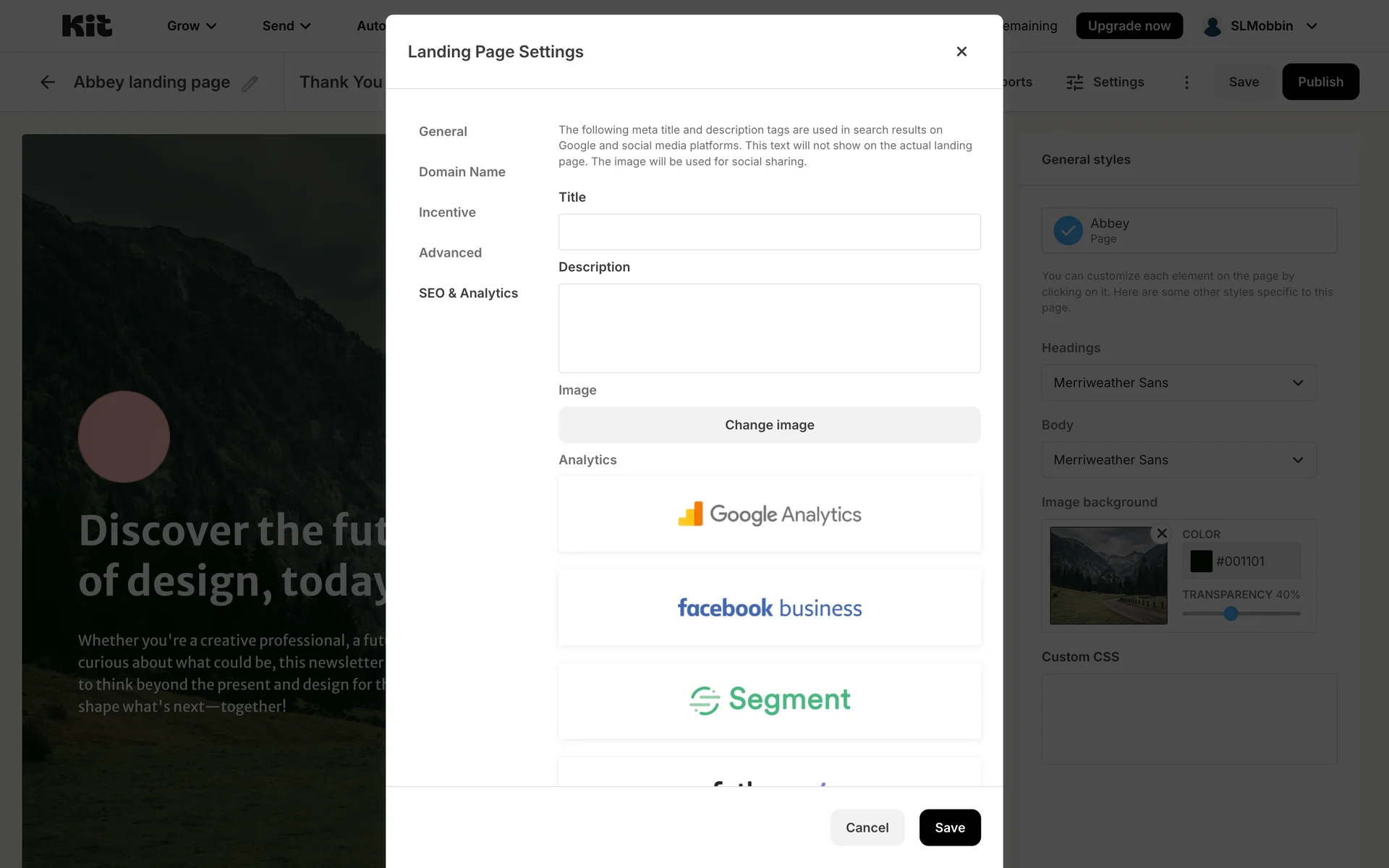Click the user avatar icon
Viewport: 1389px width, 868px height.
click(1212, 26)
